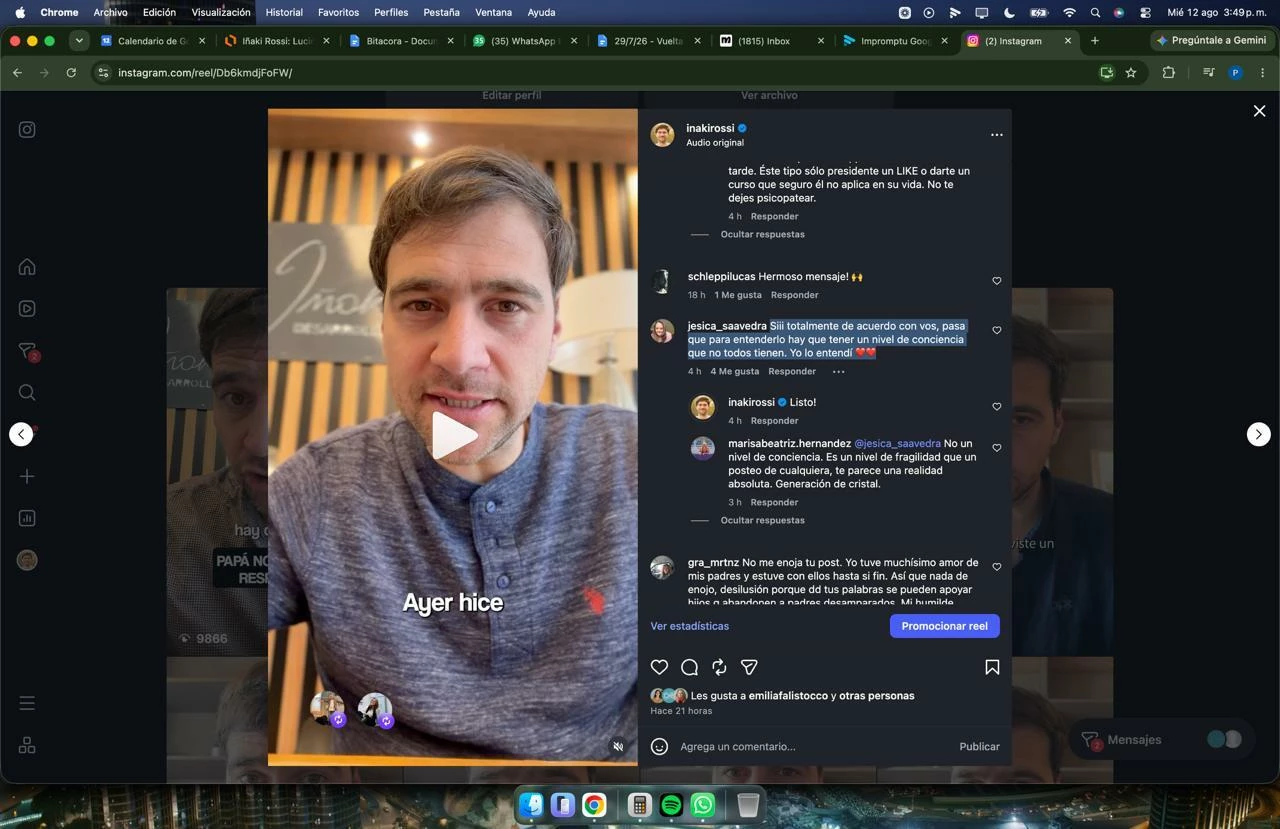This screenshot has height=829, width=1280.
Task: Switch to the Calendario de Google tab
Action: coord(155,41)
